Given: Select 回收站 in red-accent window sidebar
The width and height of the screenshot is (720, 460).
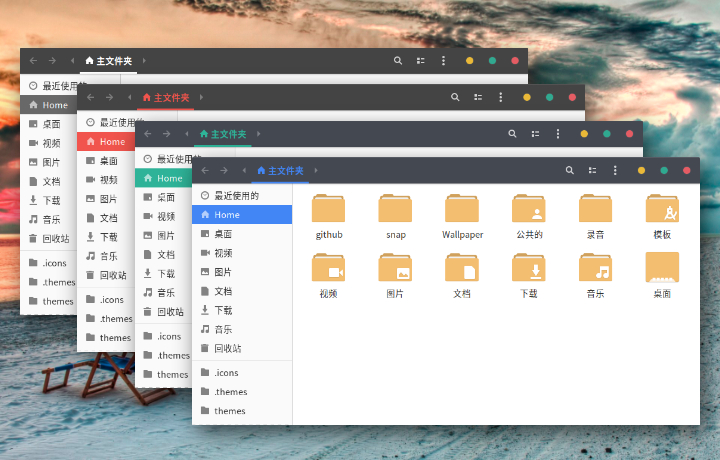Looking at the screenshot, I should [106, 275].
